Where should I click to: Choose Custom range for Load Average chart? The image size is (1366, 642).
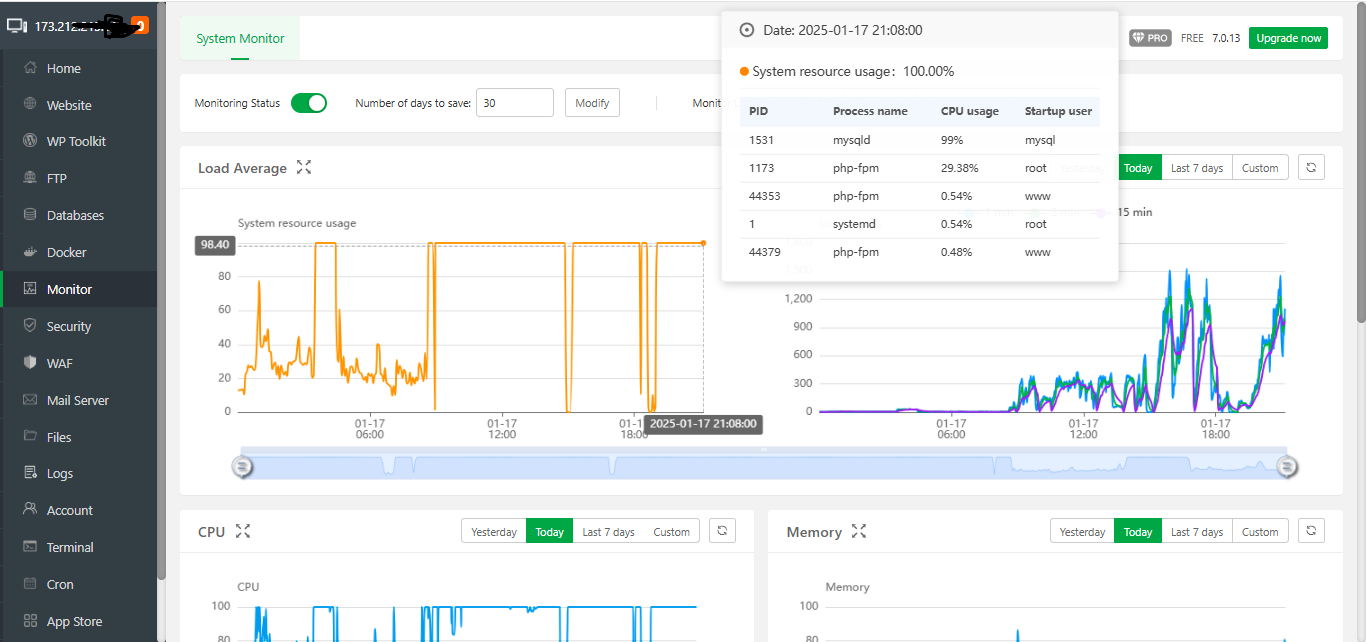point(1260,168)
